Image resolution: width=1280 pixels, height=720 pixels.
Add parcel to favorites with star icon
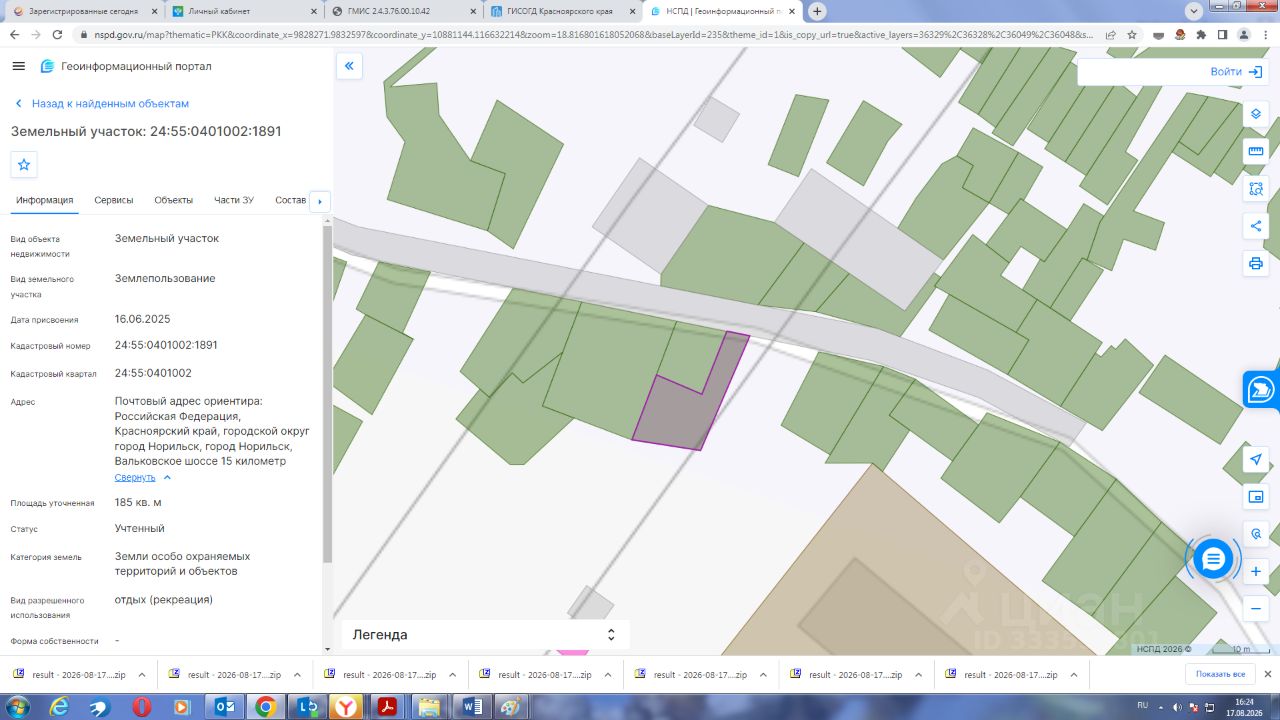24,164
